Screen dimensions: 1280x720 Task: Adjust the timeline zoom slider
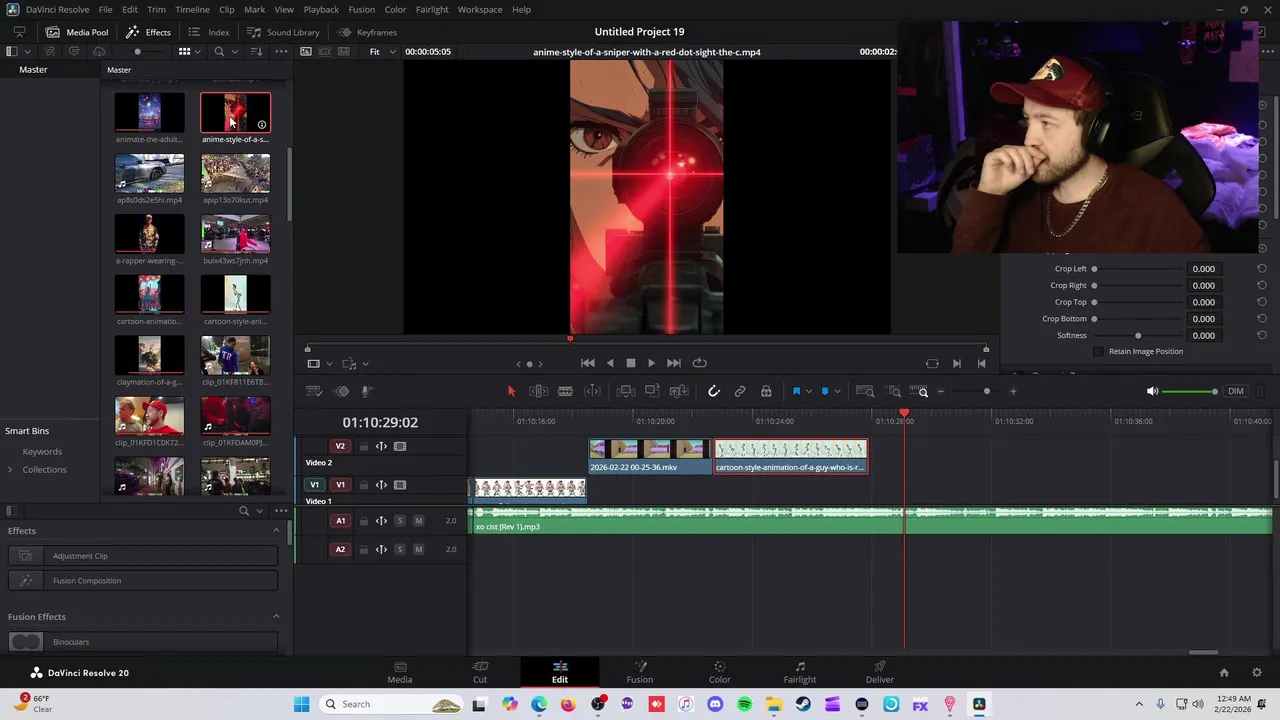pos(987,391)
